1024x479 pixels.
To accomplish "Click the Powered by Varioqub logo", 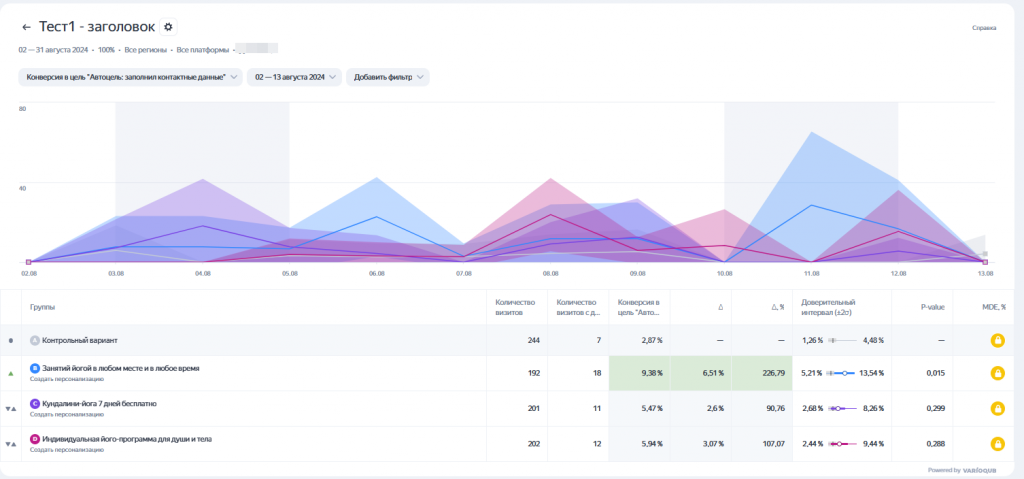I will tap(963, 470).
